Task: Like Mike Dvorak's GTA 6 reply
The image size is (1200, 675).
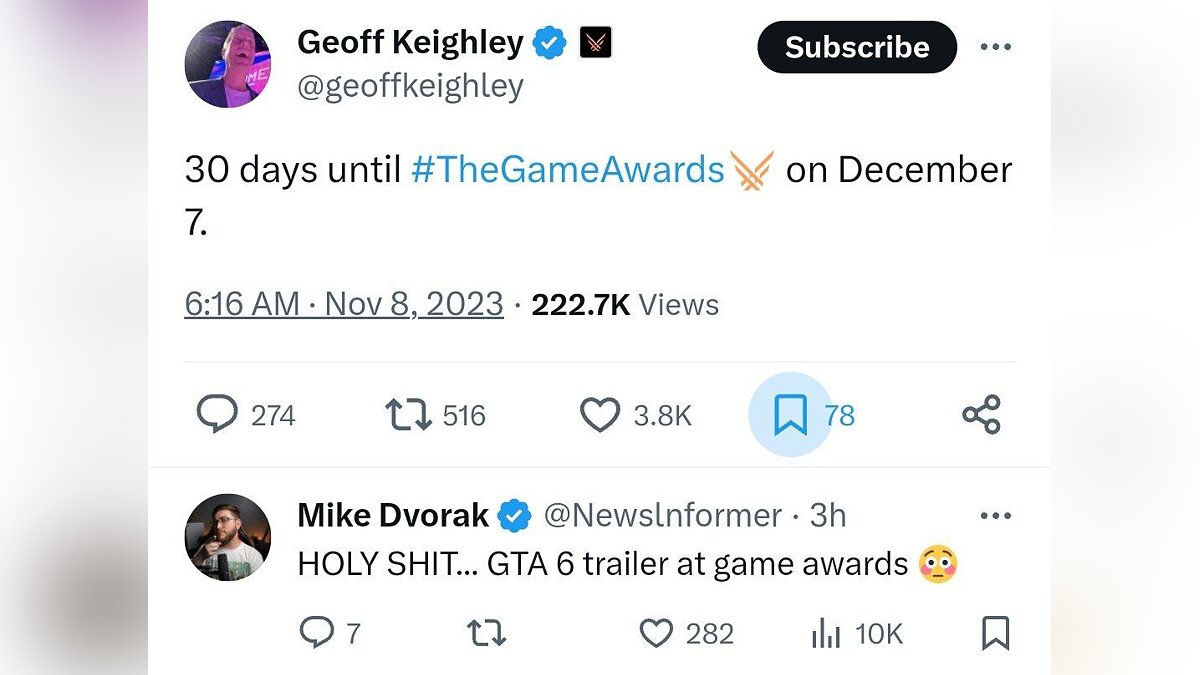Action: [656, 633]
